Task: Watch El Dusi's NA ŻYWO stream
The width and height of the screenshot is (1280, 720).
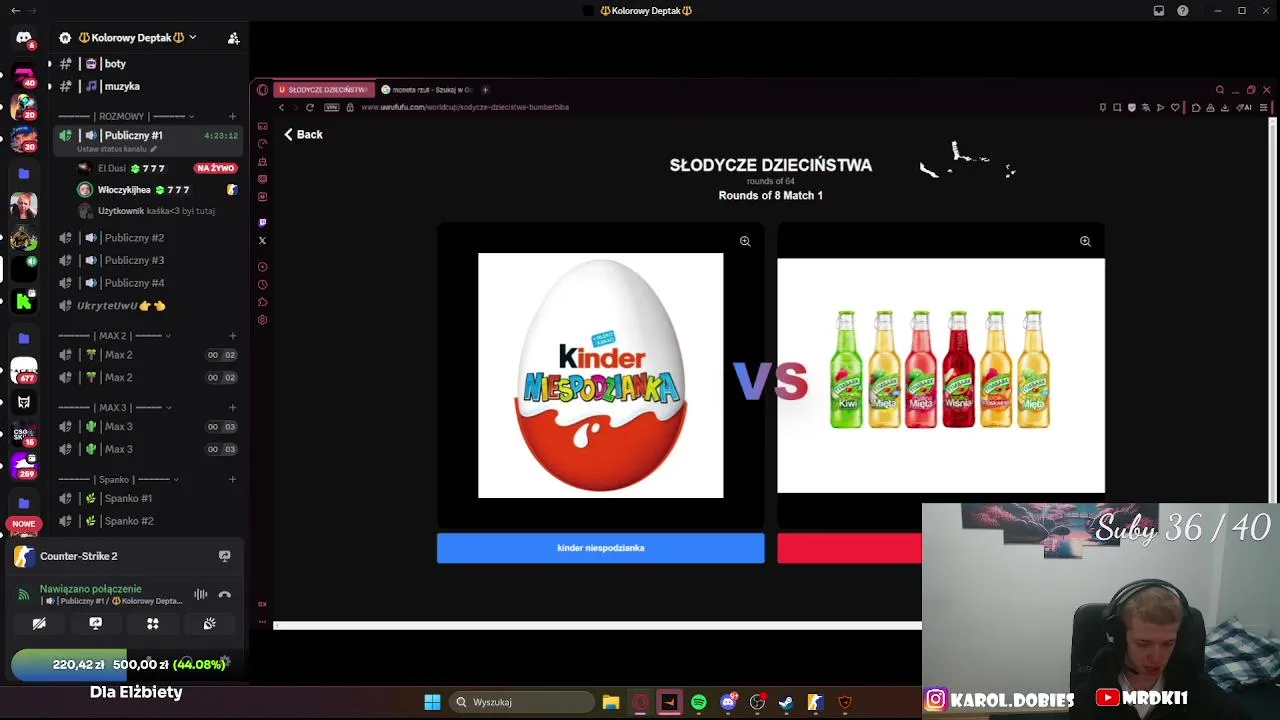Action: point(215,168)
